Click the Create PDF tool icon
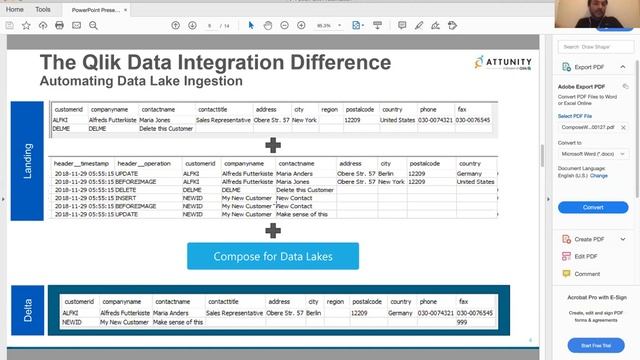640x360 pixels. [566, 239]
